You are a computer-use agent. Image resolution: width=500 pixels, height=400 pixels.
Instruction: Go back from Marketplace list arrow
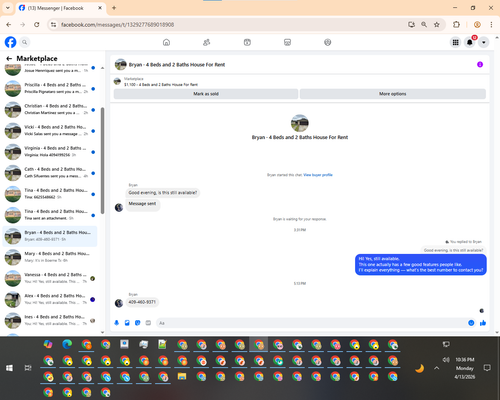click(9, 58)
